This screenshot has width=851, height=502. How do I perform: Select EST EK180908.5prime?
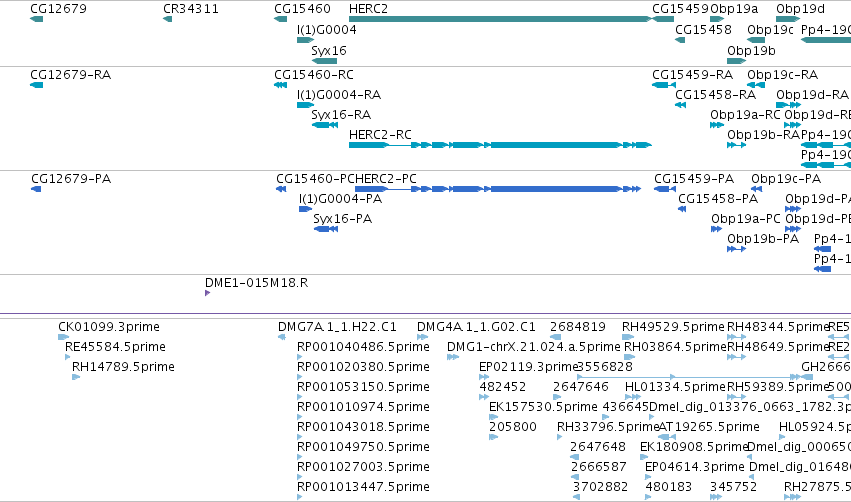694,447
